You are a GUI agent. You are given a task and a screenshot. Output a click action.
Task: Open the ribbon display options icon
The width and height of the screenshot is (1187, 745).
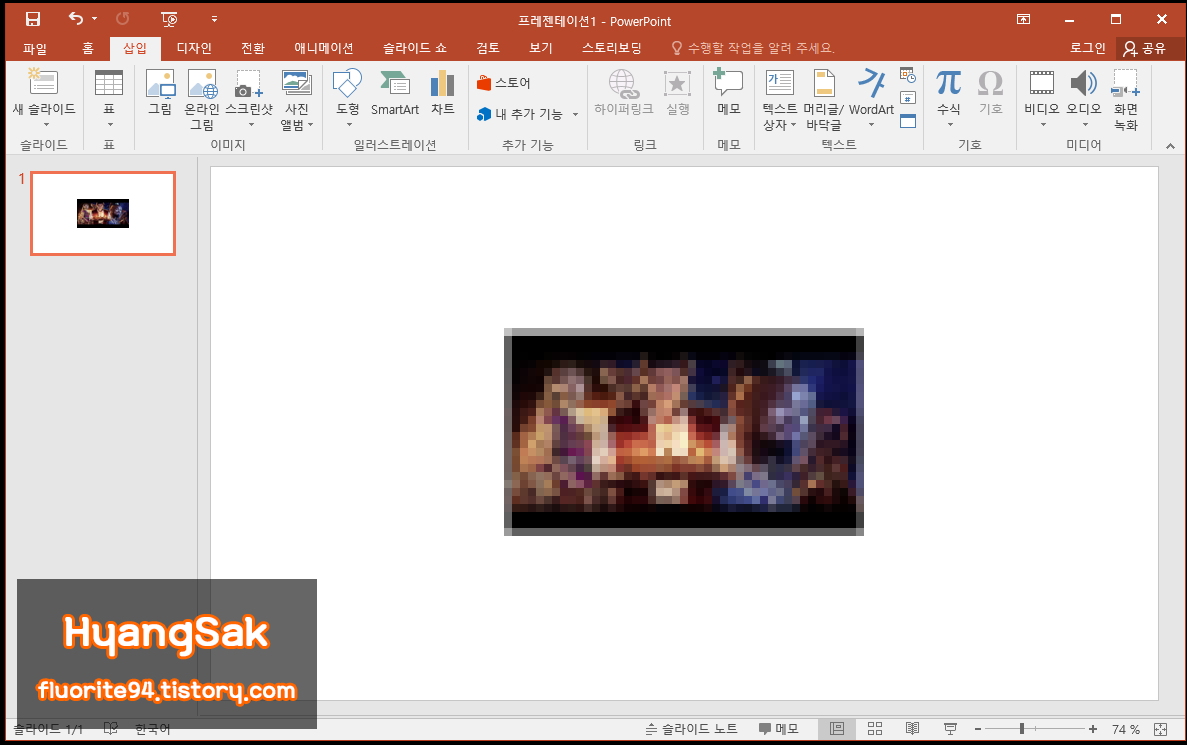pos(1023,19)
